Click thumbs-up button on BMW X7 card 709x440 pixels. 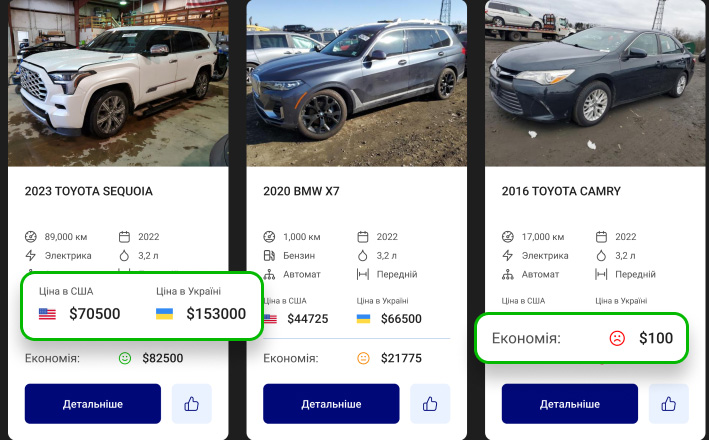[430, 404]
